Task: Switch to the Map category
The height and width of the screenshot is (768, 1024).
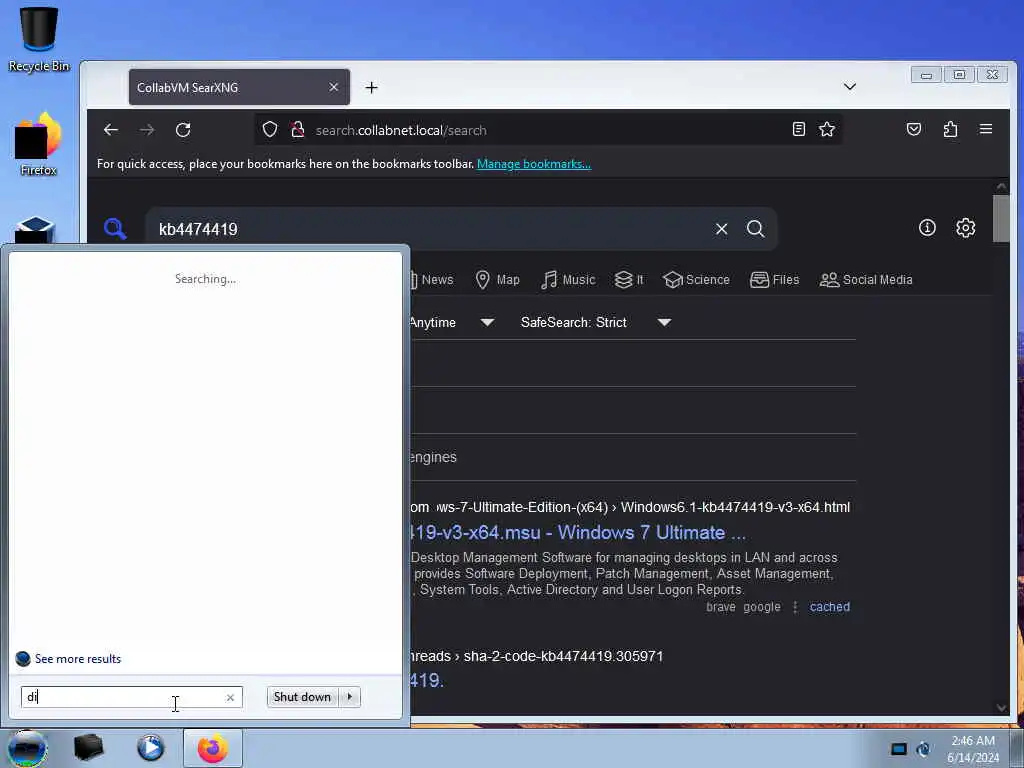Action: [x=498, y=280]
